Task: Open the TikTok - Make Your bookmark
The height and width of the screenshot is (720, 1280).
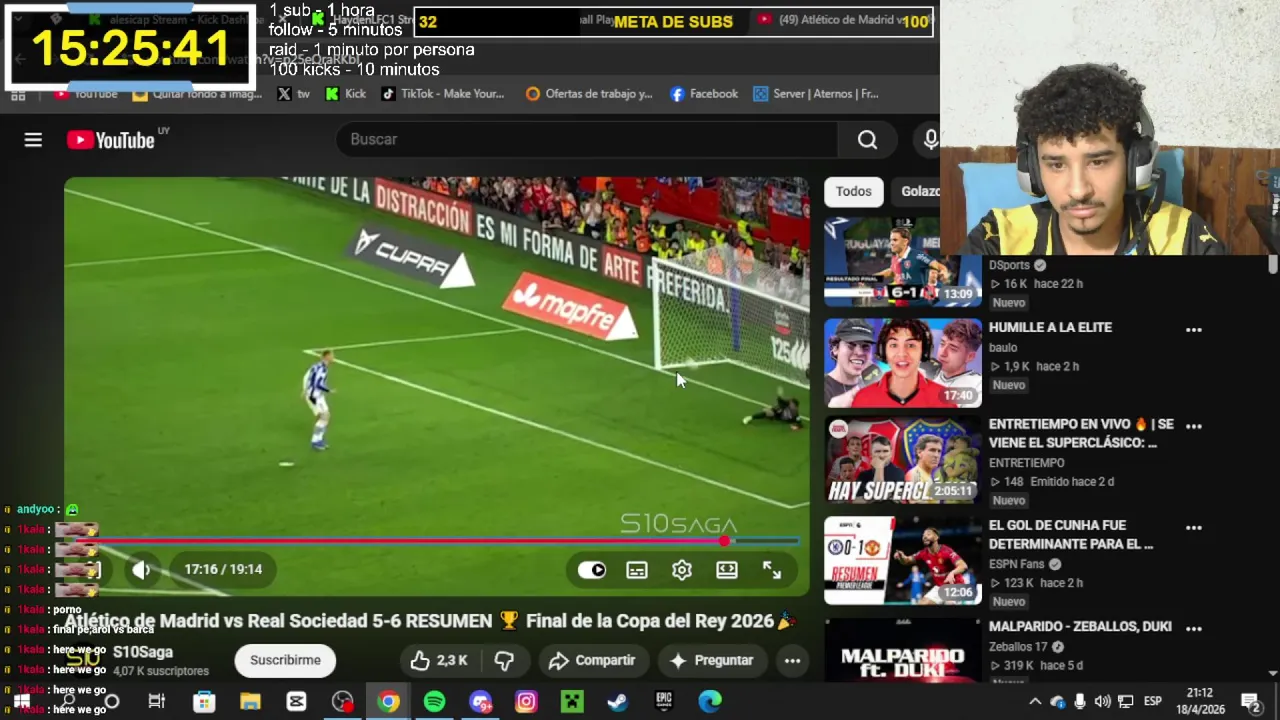Action: (443, 94)
